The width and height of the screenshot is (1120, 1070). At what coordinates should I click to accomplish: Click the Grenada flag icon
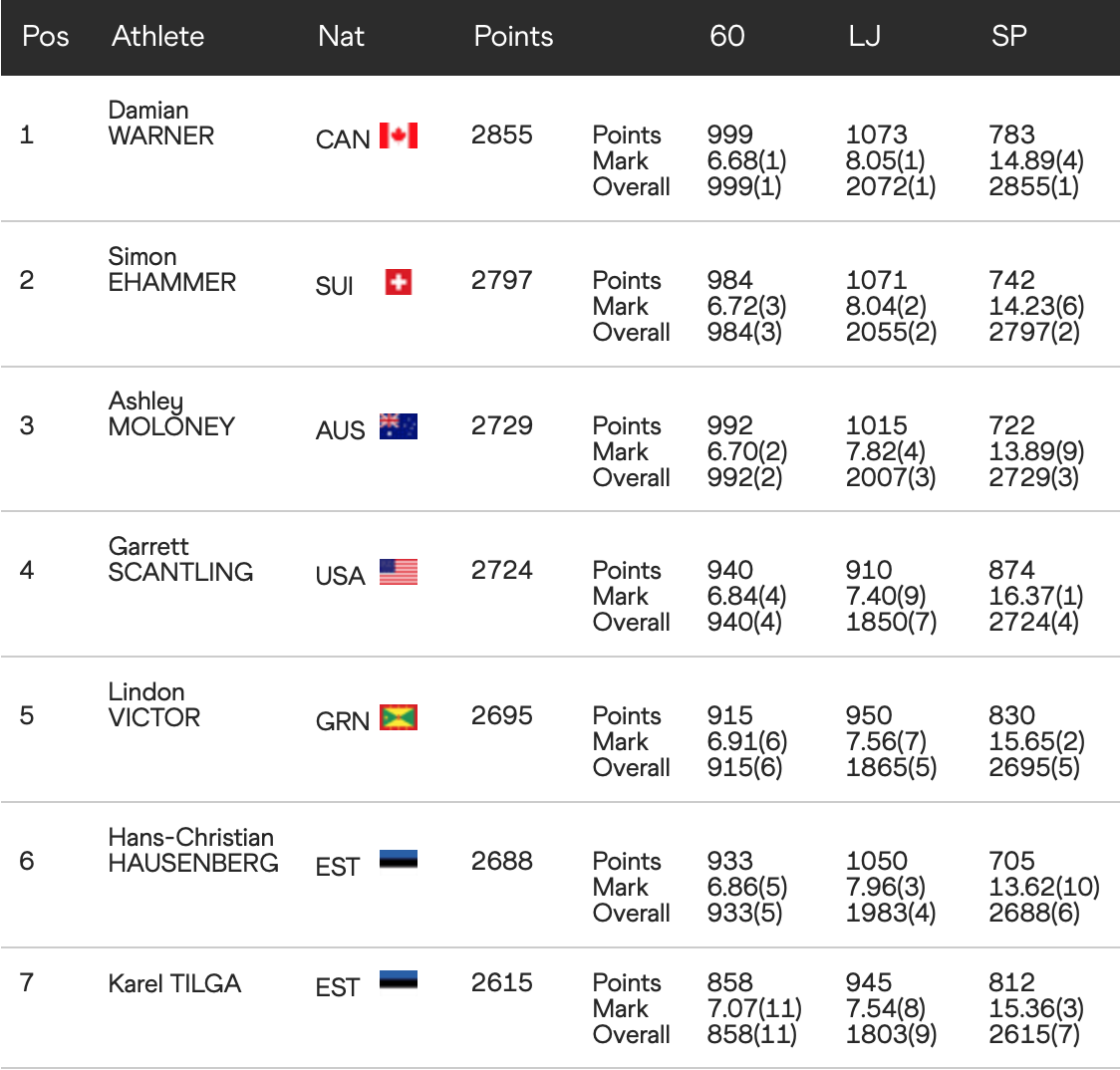coord(399,717)
